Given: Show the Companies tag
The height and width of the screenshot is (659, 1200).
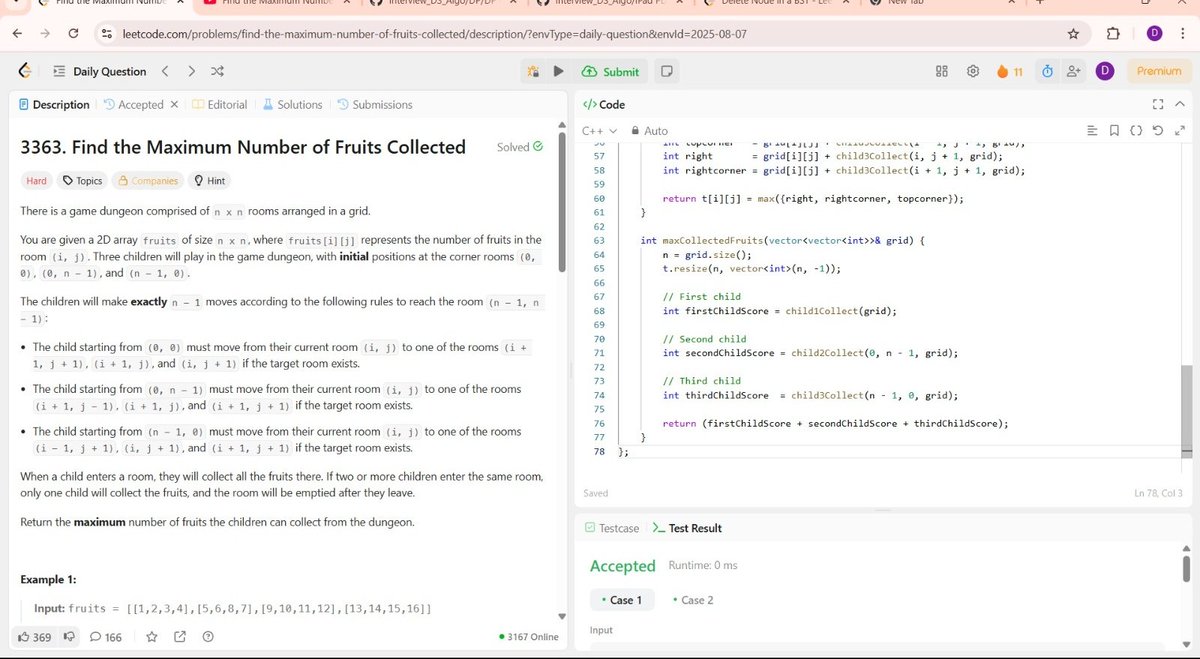Looking at the screenshot, I should [x=148, y=181].
